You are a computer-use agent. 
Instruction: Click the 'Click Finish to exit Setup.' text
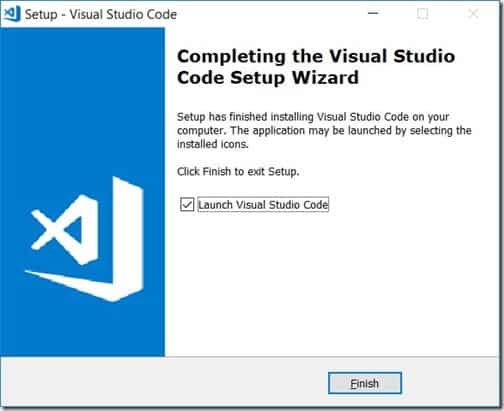point(238,172)
